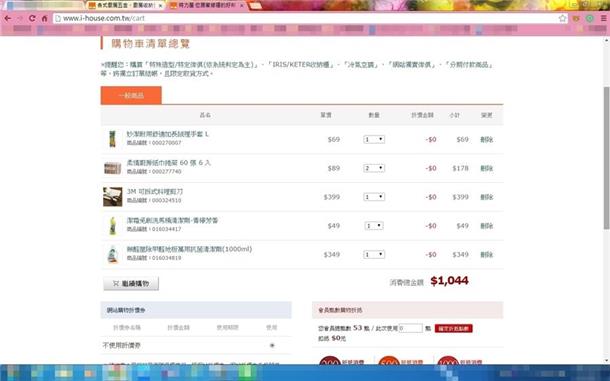
Task: Select the 不使用折價券 radio button
Action: coord(272,345)
